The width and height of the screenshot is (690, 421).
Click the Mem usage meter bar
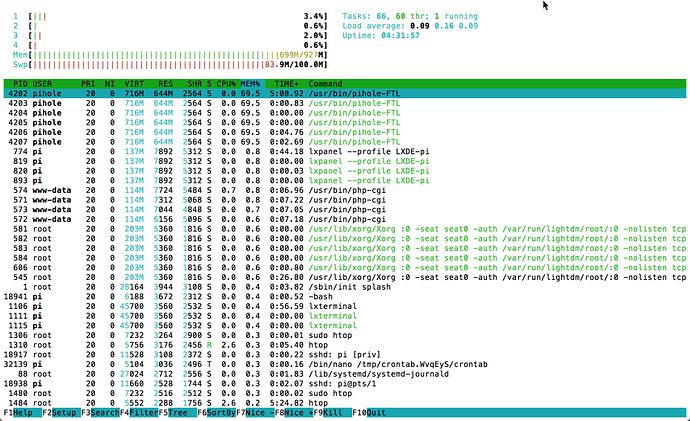pos(150,54)
